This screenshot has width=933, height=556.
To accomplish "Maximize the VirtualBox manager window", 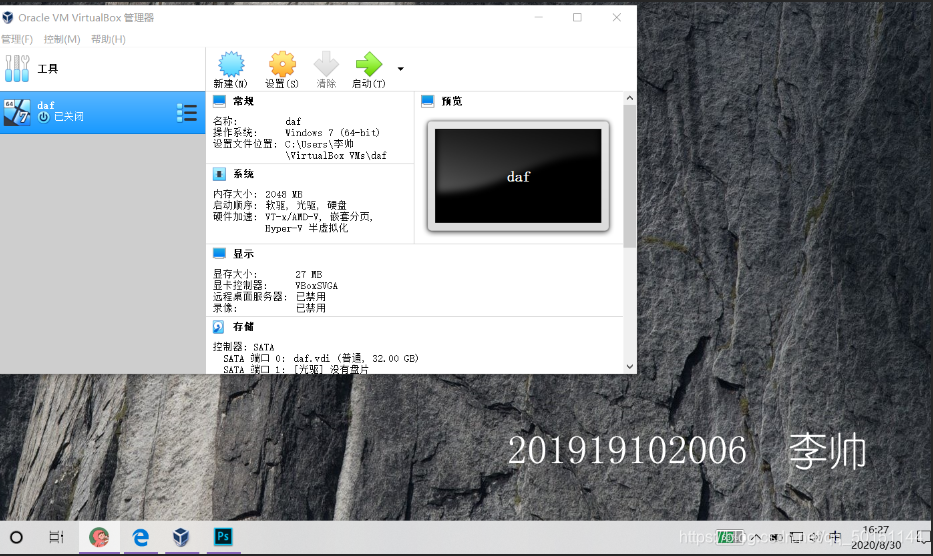I will pyautogui.click(x=577, y=17).
